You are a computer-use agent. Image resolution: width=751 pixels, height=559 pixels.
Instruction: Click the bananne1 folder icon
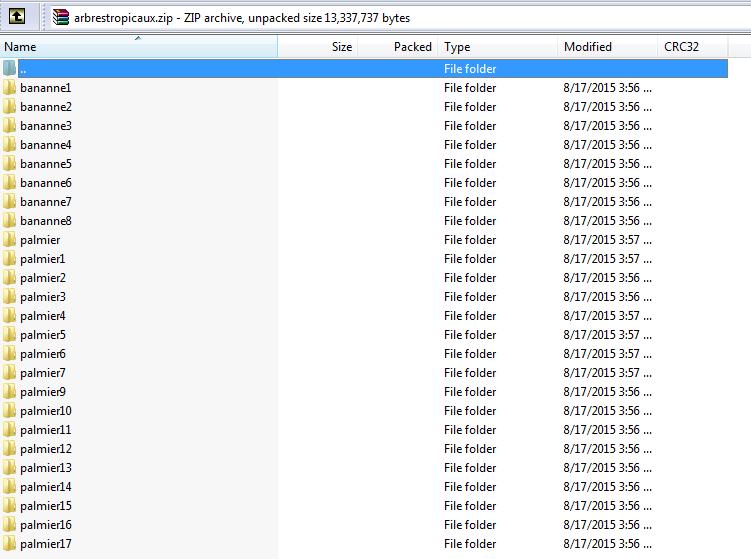pos(9,88)
